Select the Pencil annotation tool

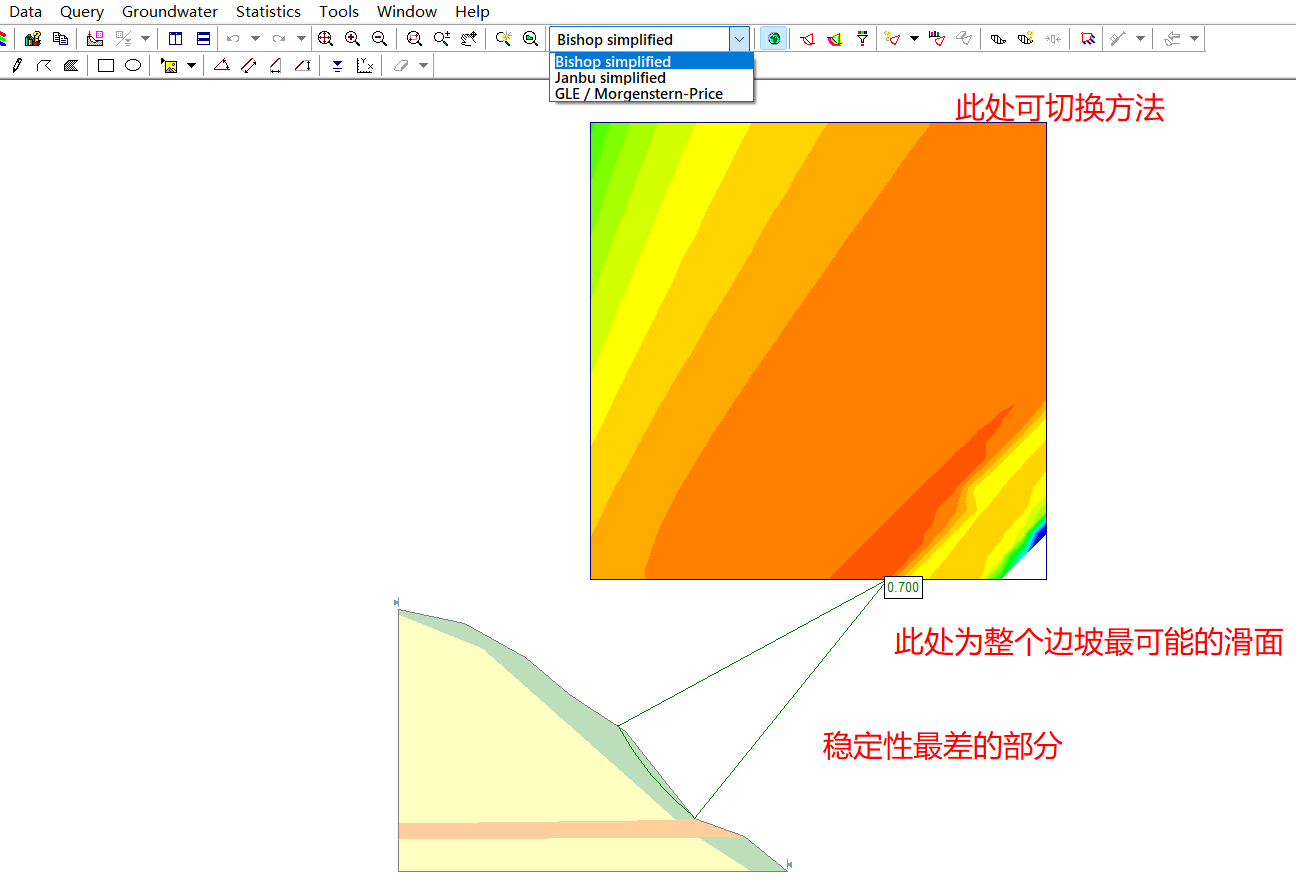(x=16, y=64)
